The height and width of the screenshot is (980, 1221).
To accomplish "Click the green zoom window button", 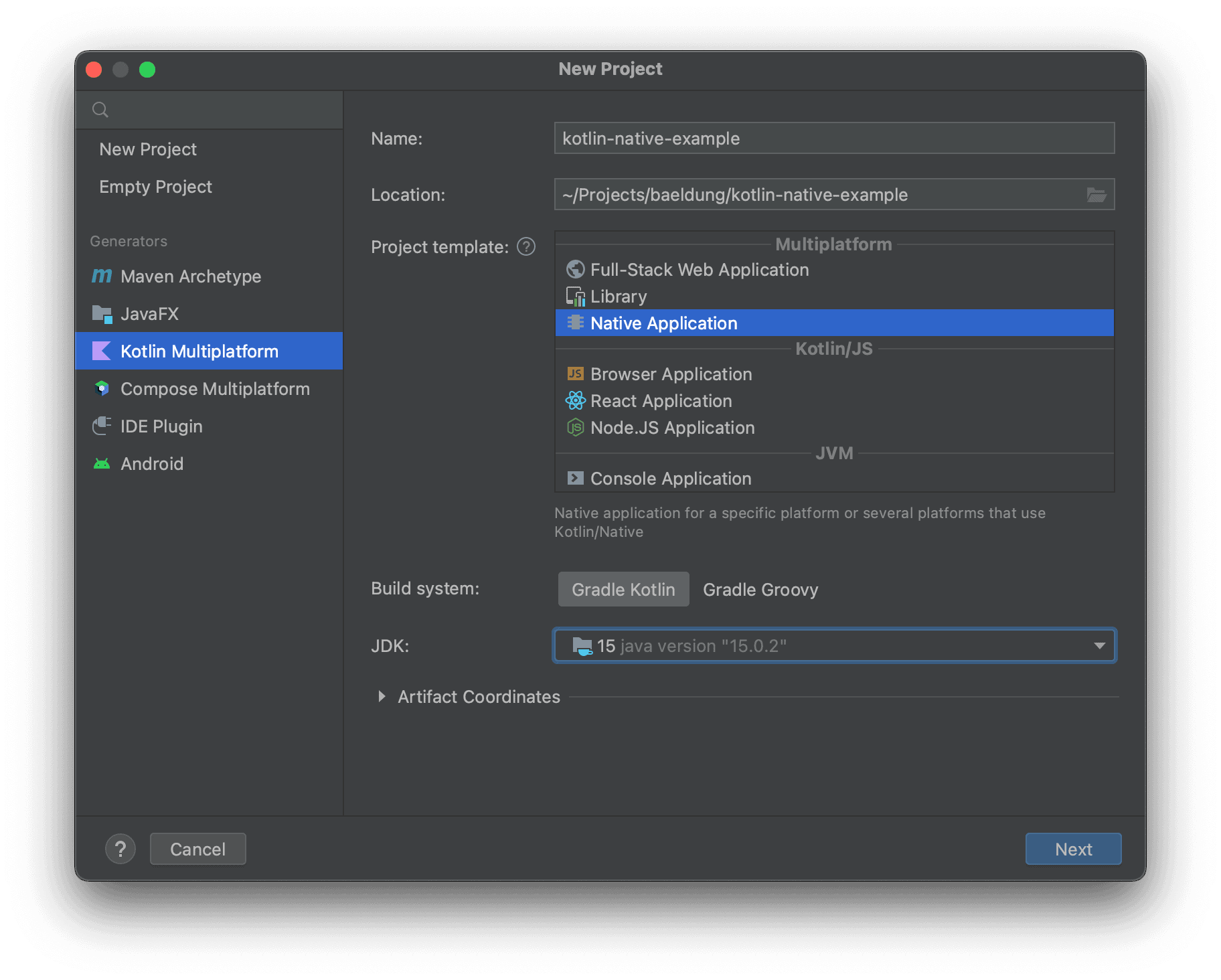I will coord(147,70).
